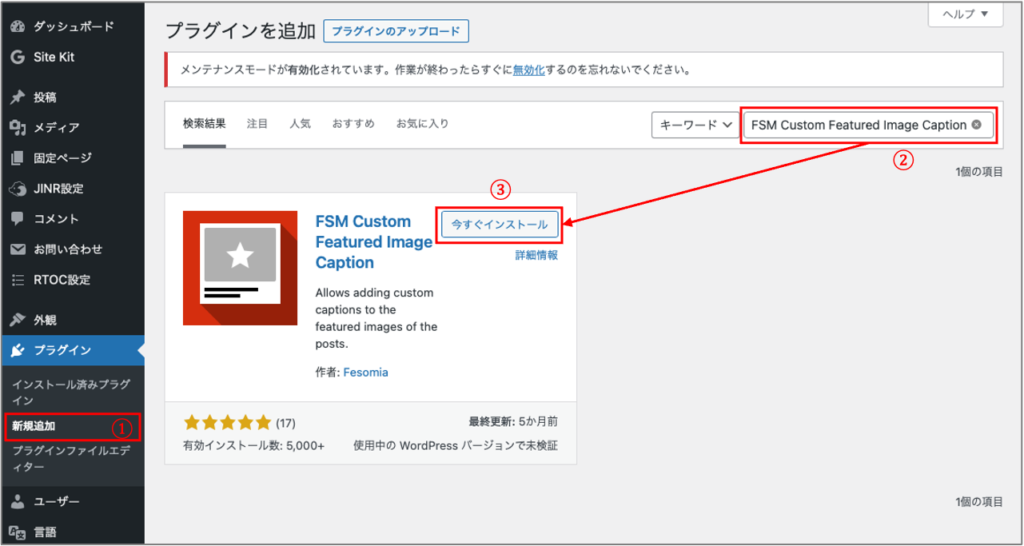1024x546 pixels.
Task: Click the pushpin icon beside 投稿
Action: [18, 97]
